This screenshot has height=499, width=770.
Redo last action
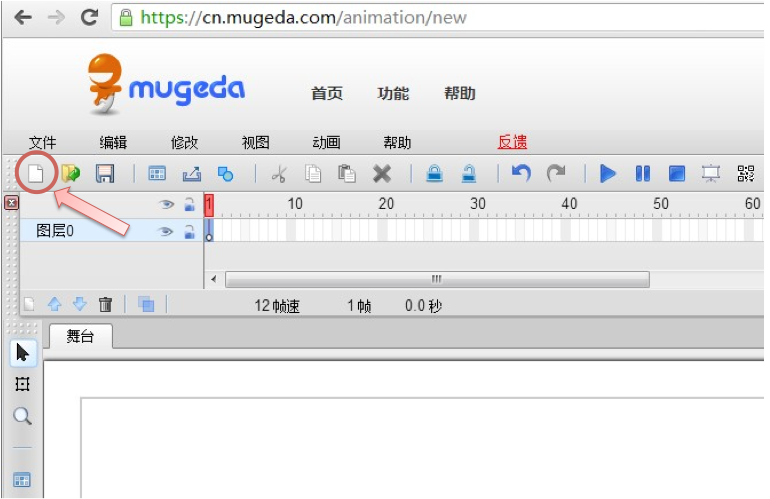pos(556,173)
